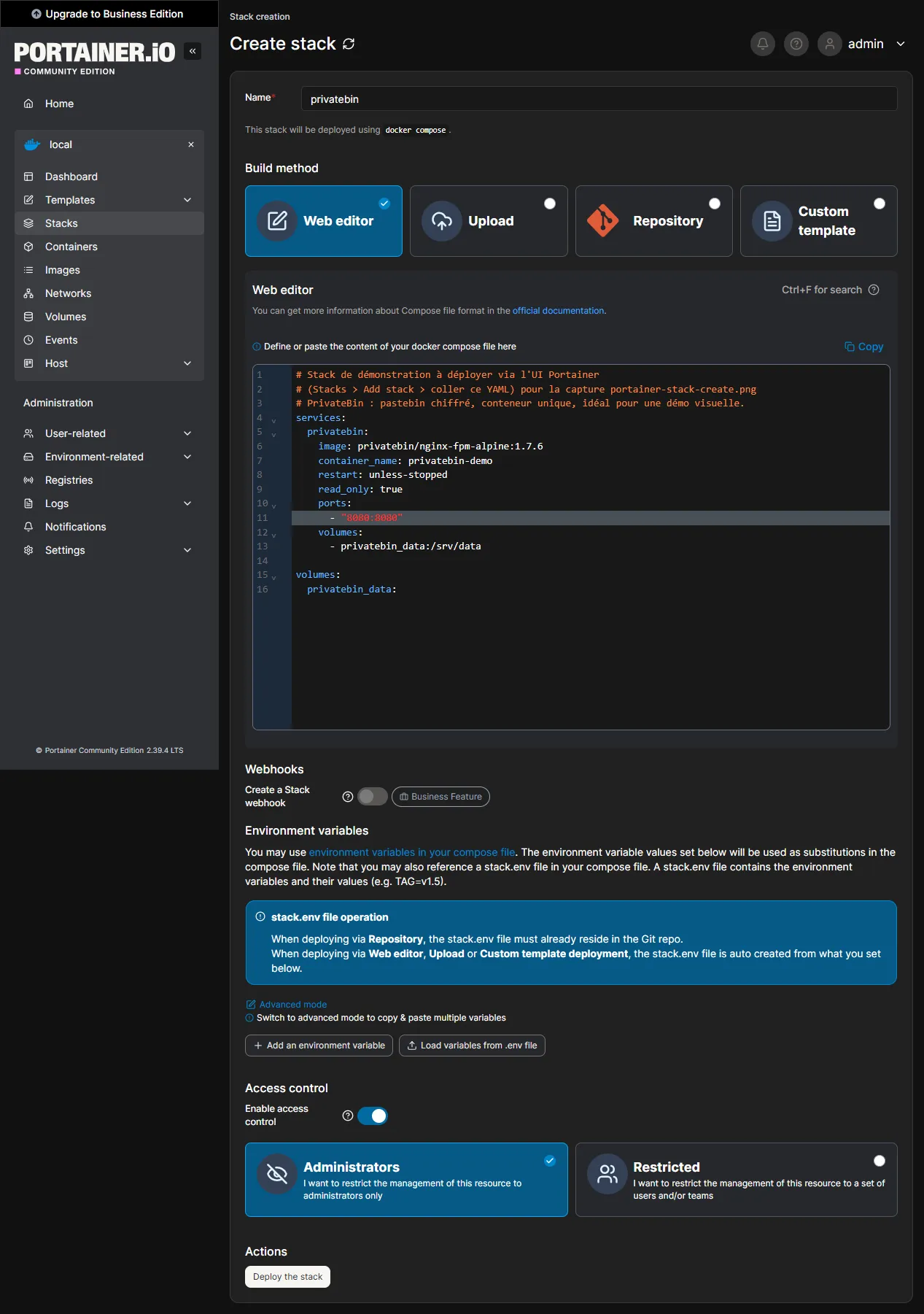Viewport: 924px width, 1314px height.
Task: Click the Business Feature badge
Action: click(440, 797)
